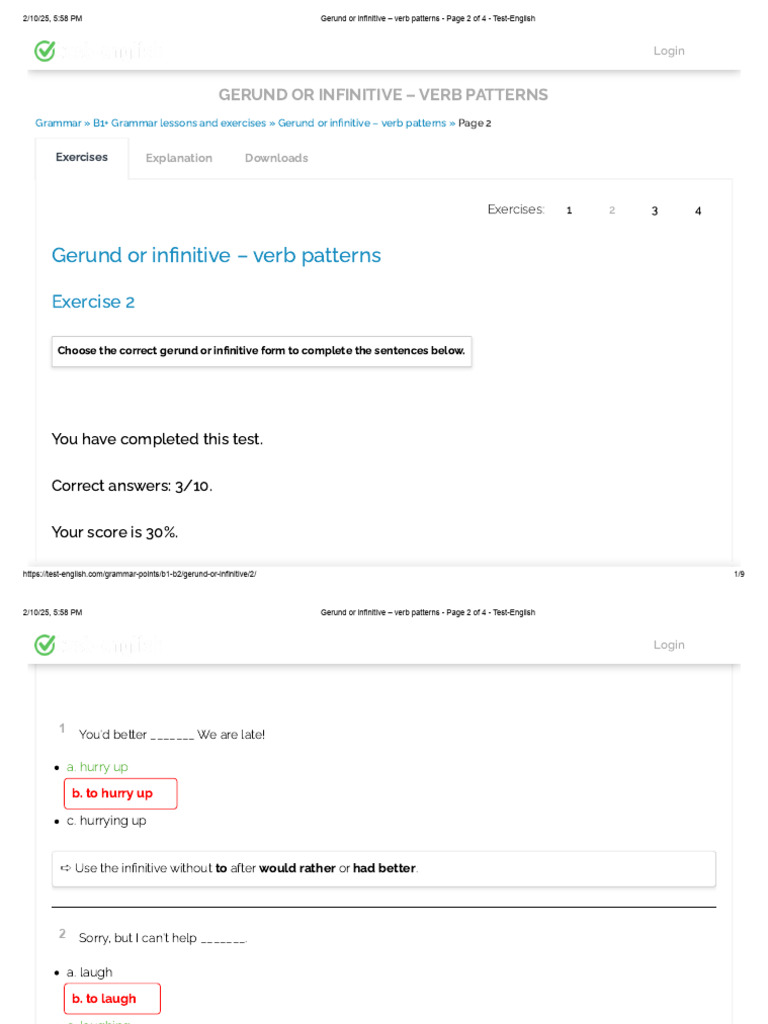Screen dimensions: 768x1024
Task: Select exercise number 2
Action: pyautogui.click(x=612, y=210)
